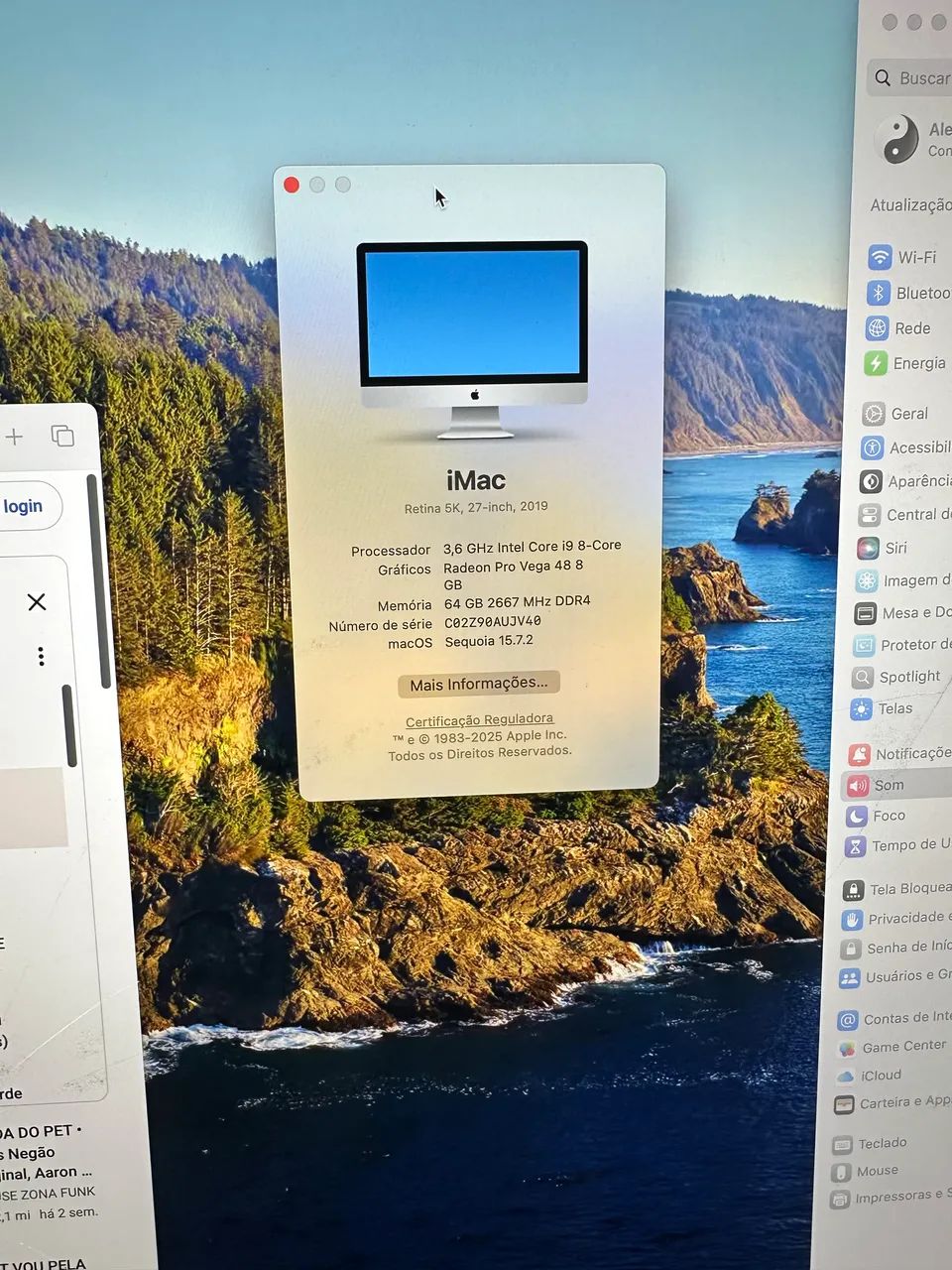Select Contas de Internet settings

(892, 1018)
